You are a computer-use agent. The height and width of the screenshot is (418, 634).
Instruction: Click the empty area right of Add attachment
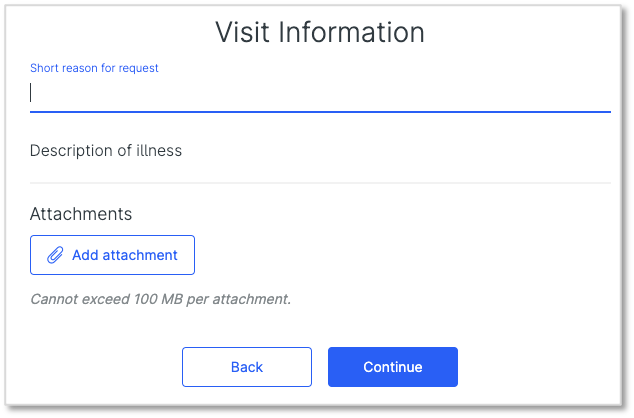point(403,255)
